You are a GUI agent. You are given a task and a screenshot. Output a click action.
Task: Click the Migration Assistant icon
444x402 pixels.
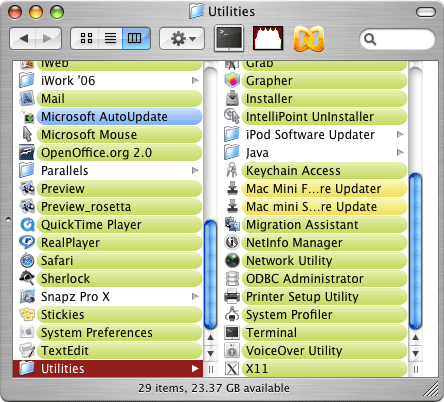tap(232, 224)
